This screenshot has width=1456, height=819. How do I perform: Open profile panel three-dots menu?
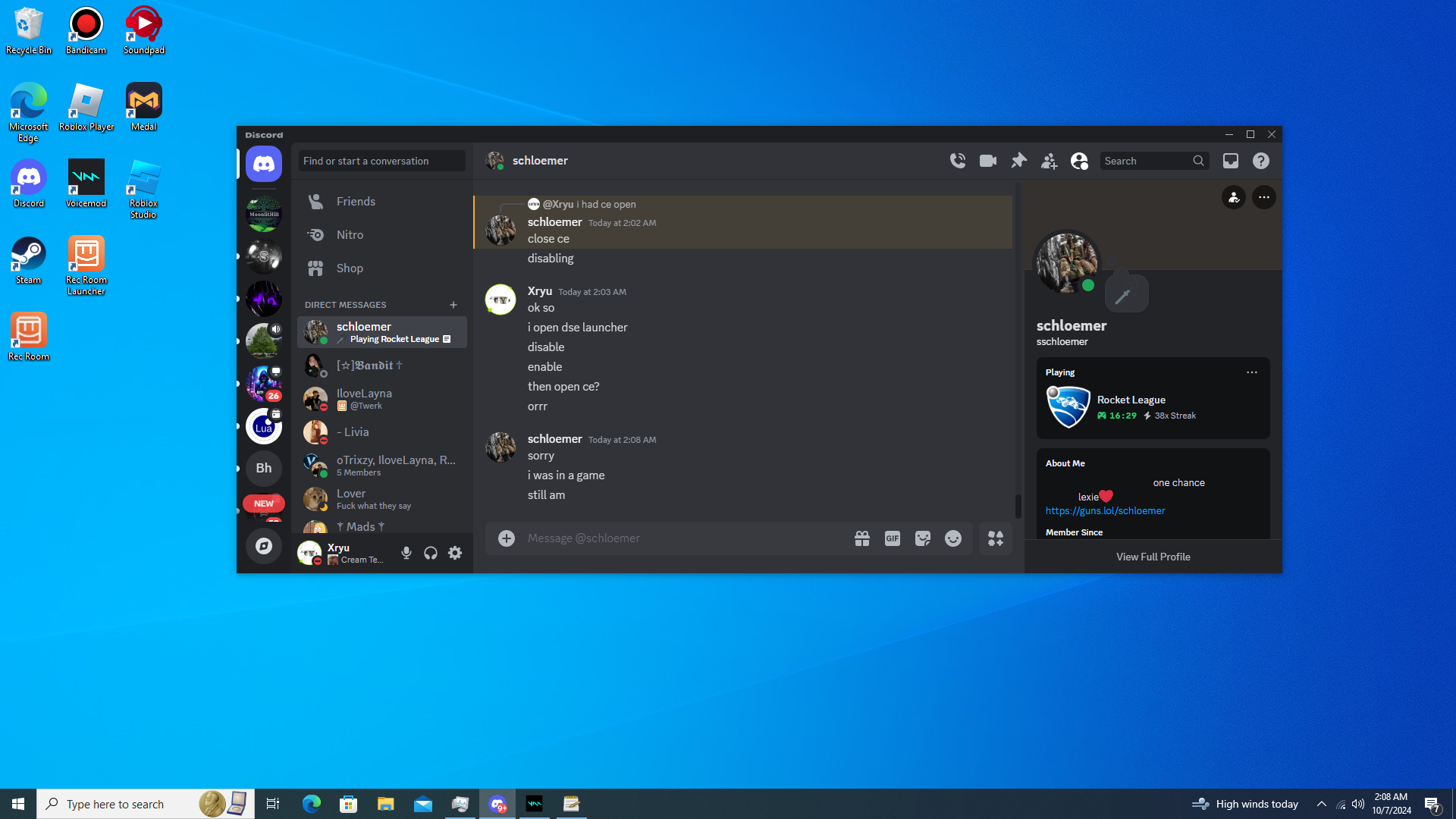coord(1264,197)
